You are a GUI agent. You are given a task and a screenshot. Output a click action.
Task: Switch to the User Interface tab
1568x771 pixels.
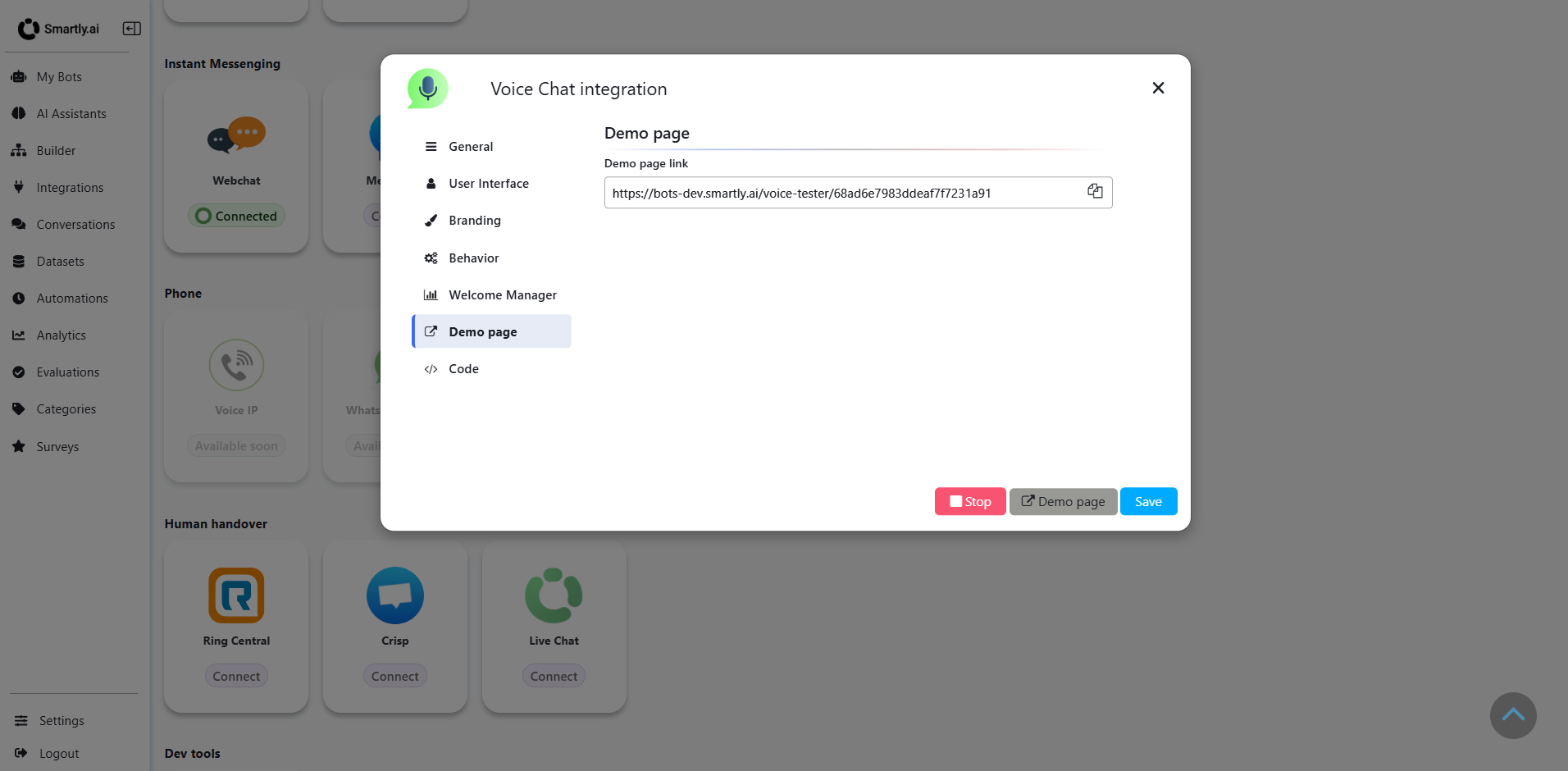pos(488,183)
